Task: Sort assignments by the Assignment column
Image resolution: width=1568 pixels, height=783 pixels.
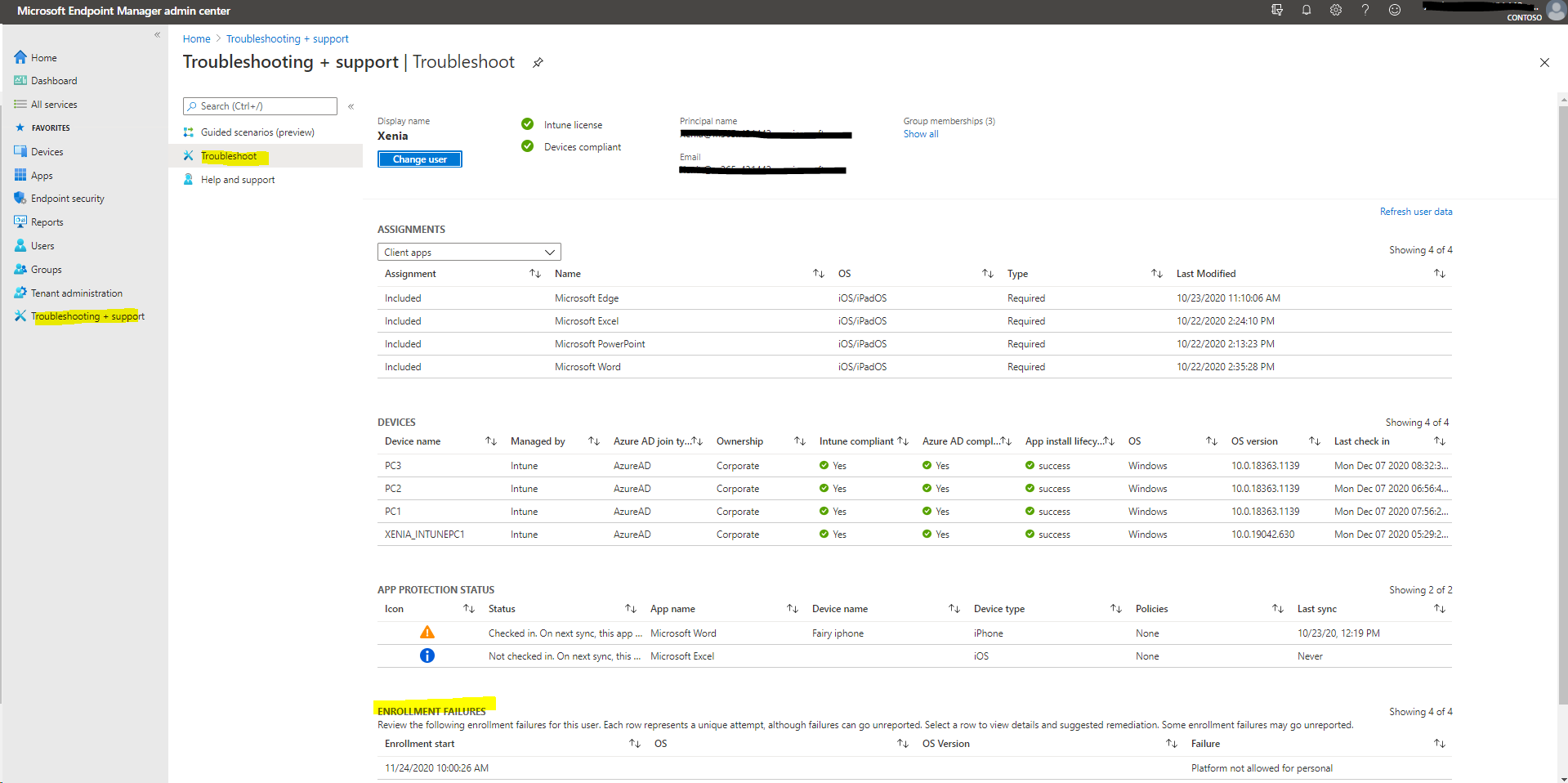Action: (x=535, y=274)
